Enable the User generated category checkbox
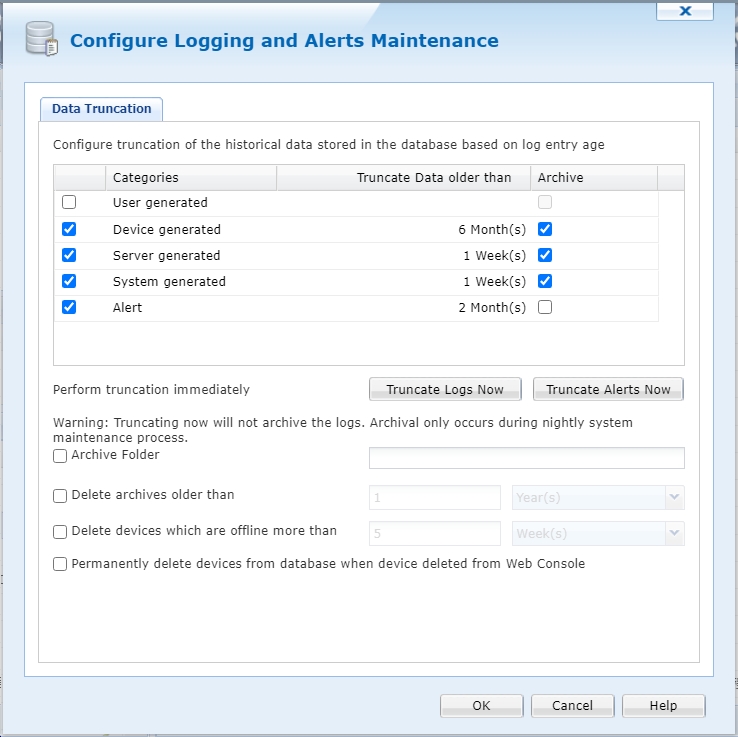This screenshot has width=738, height=737. coord(69,202)
